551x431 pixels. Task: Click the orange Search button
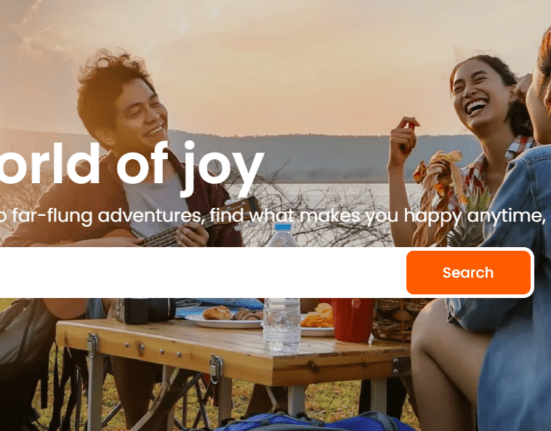click(468, 273)
